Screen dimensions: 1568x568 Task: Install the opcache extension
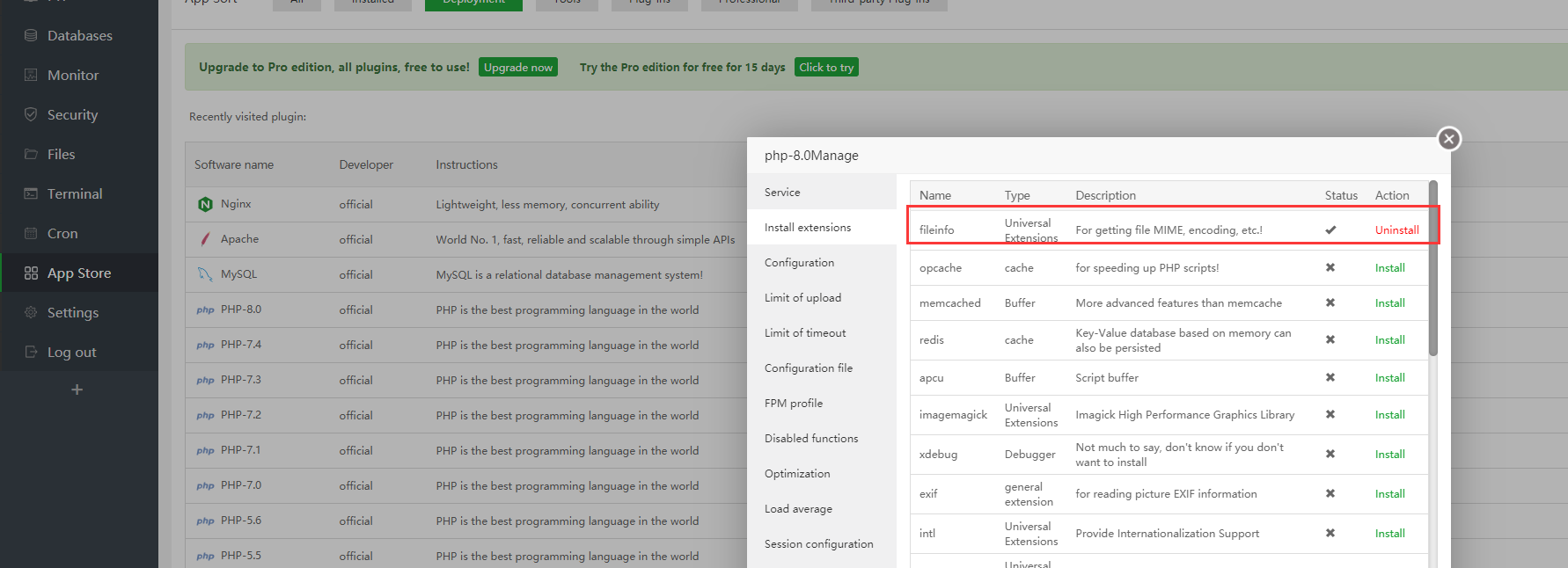(x=1389, y=268)
